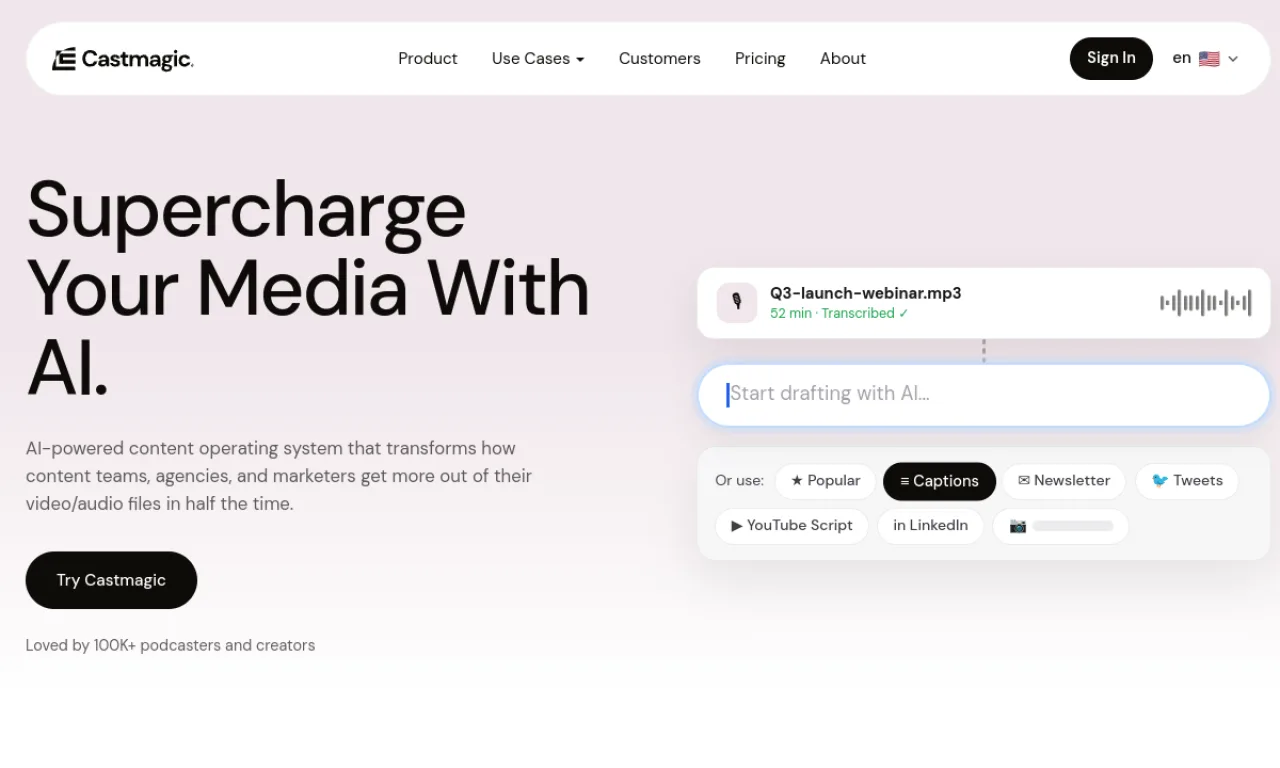The height and width of the screenshot is (768, 1280).
Task: Choose the YouTube Script chip
Action: point(792,526)
